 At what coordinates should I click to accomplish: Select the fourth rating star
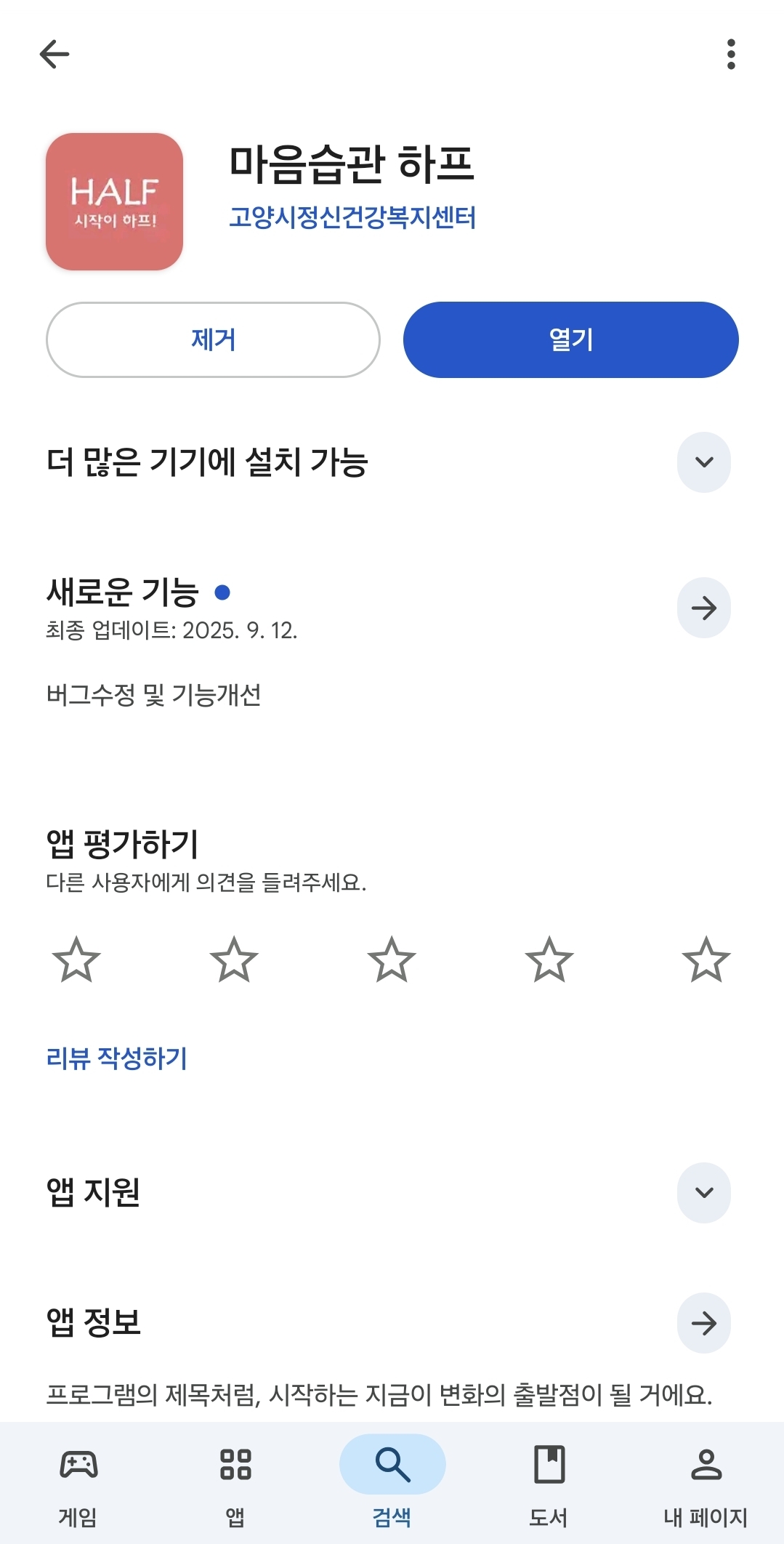(549, 960)
